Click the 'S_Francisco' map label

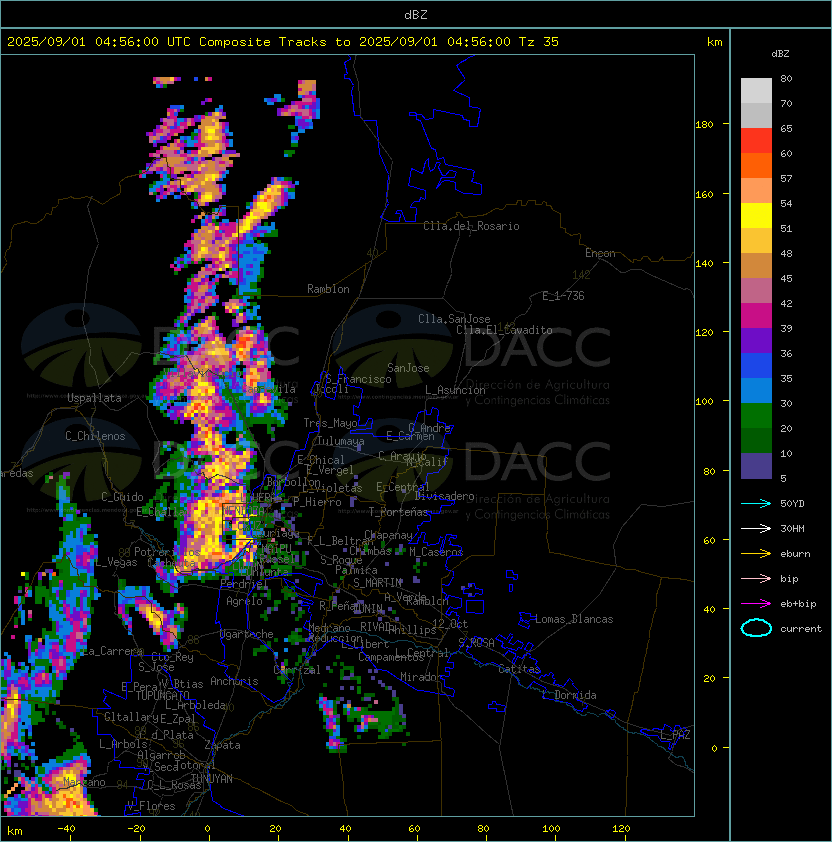pyautogui.click(x=358, y=379)
